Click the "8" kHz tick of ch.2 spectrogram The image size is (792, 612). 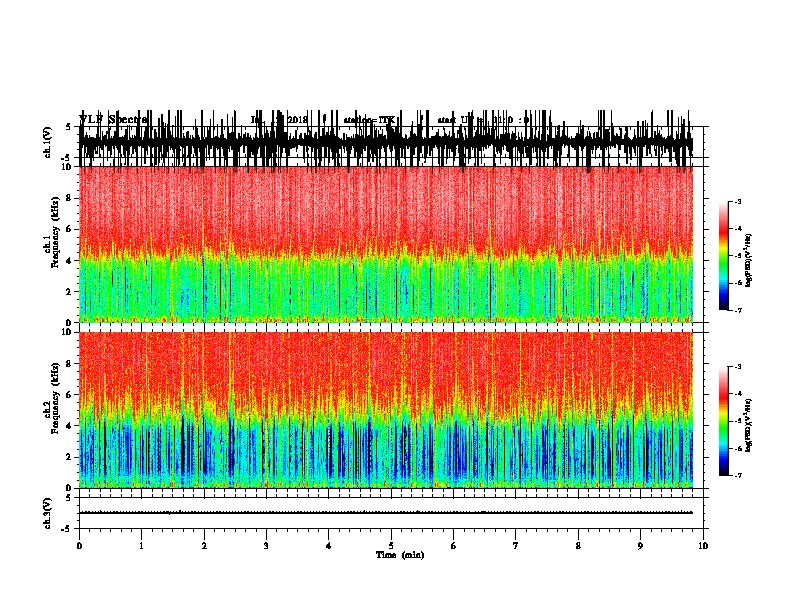coord(69,364)
